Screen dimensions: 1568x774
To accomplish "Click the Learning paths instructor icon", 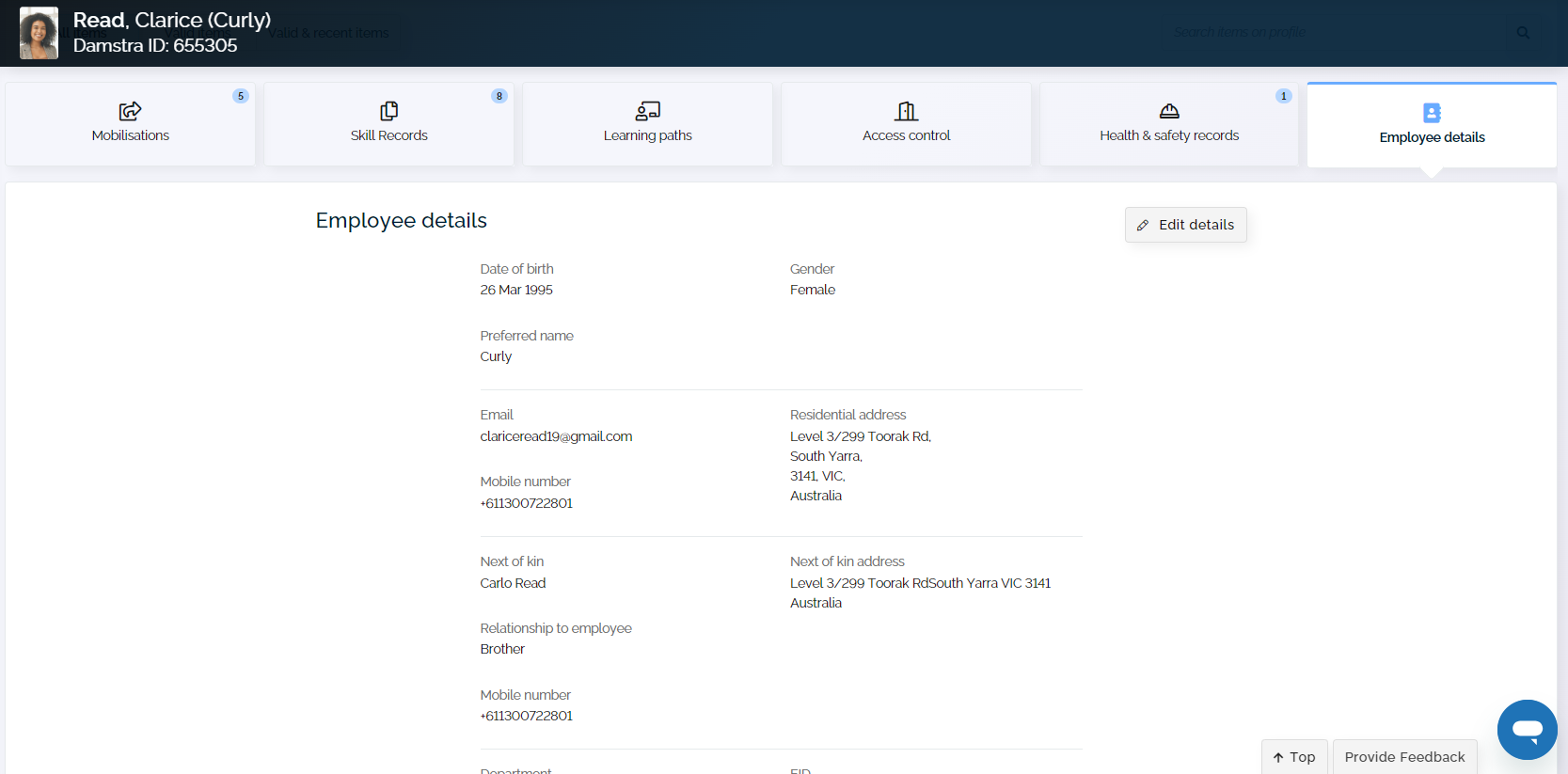I will click(647, 111).
